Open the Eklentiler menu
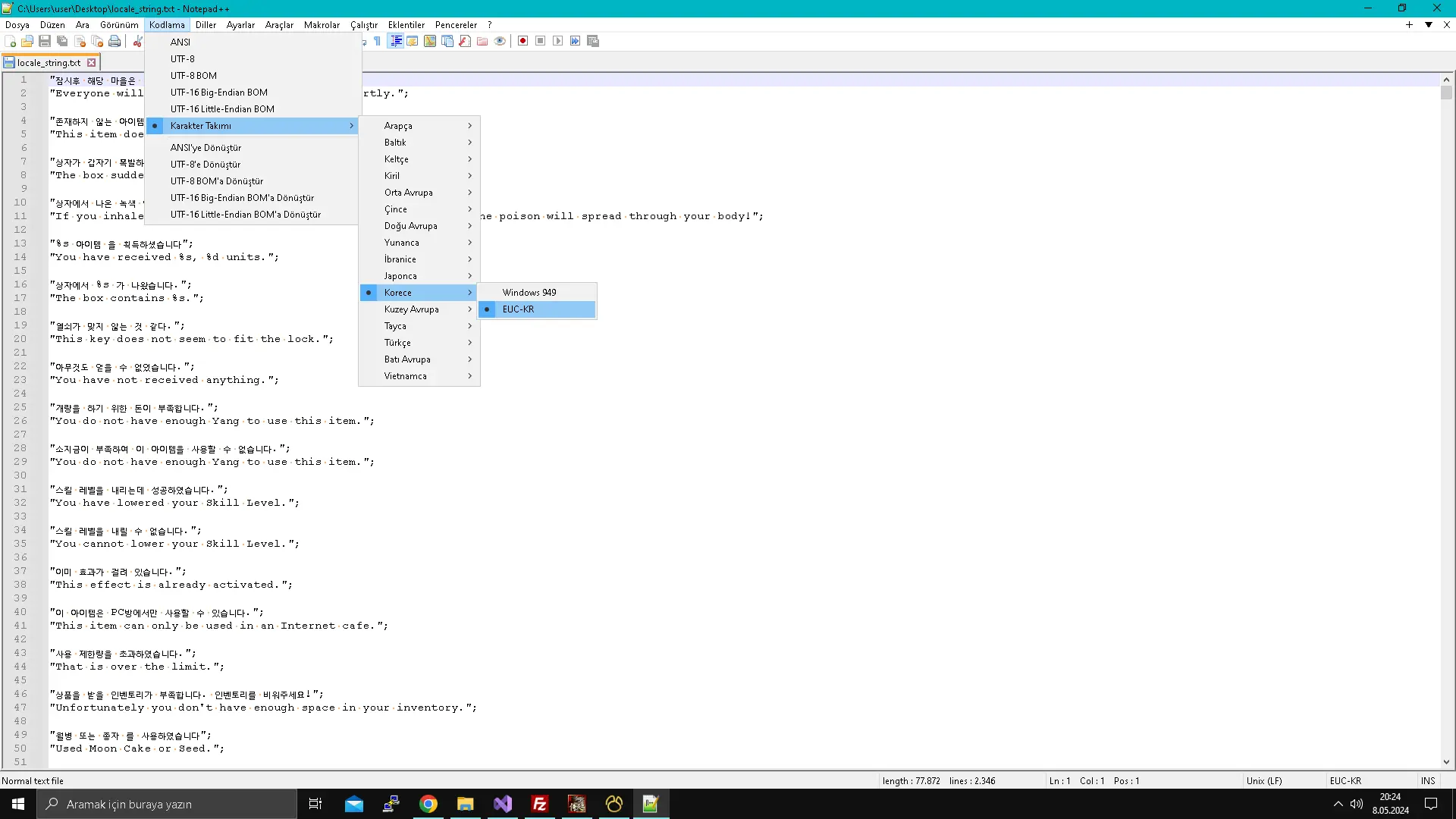Image resolution: width=1456 pixels, height=819 pixels. [406, 25]
